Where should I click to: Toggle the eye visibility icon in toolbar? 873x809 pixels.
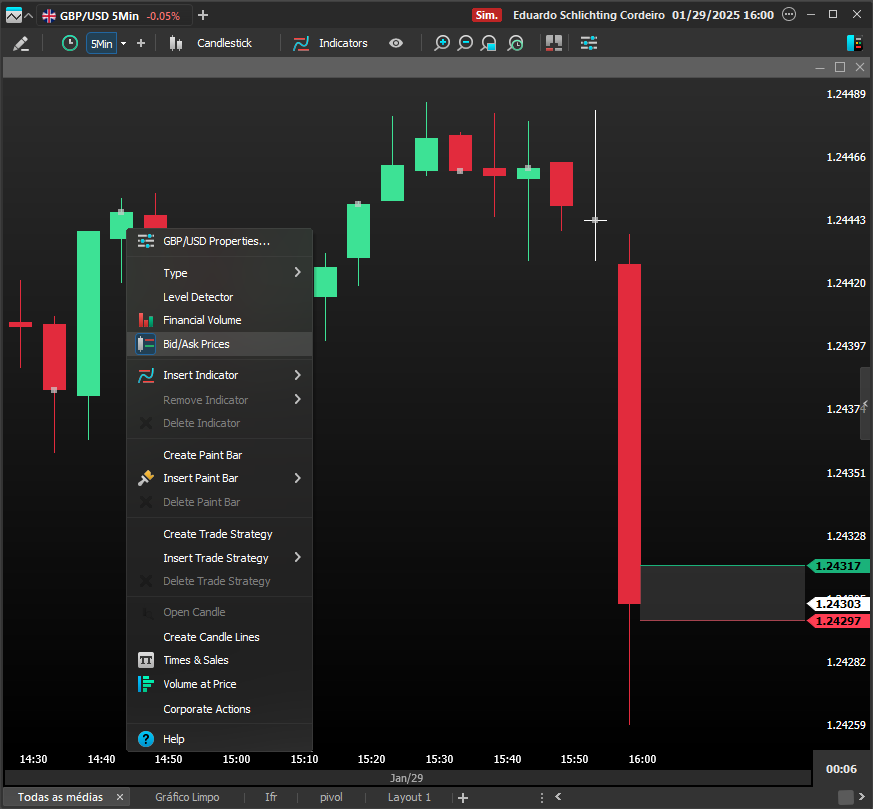pyautogui.click(x=397, y=43)
